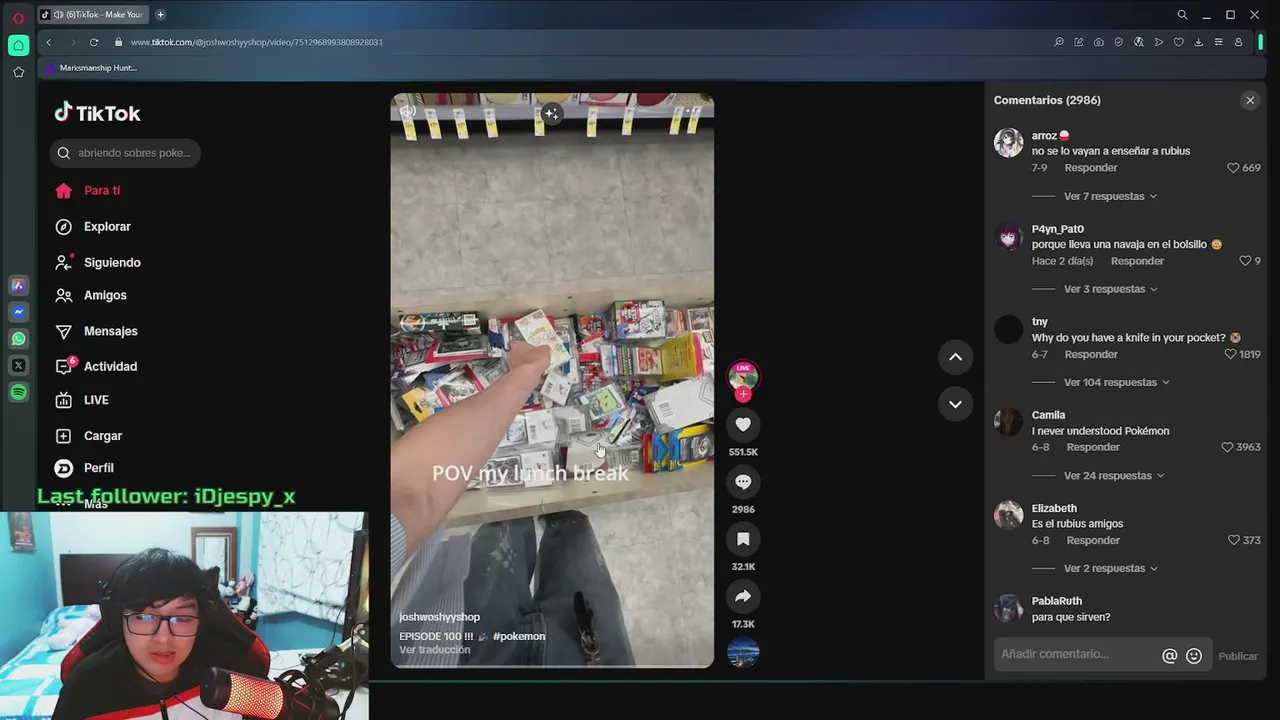Toggle video mute speaker icon

pyautogui.click(x=408, y=112)
